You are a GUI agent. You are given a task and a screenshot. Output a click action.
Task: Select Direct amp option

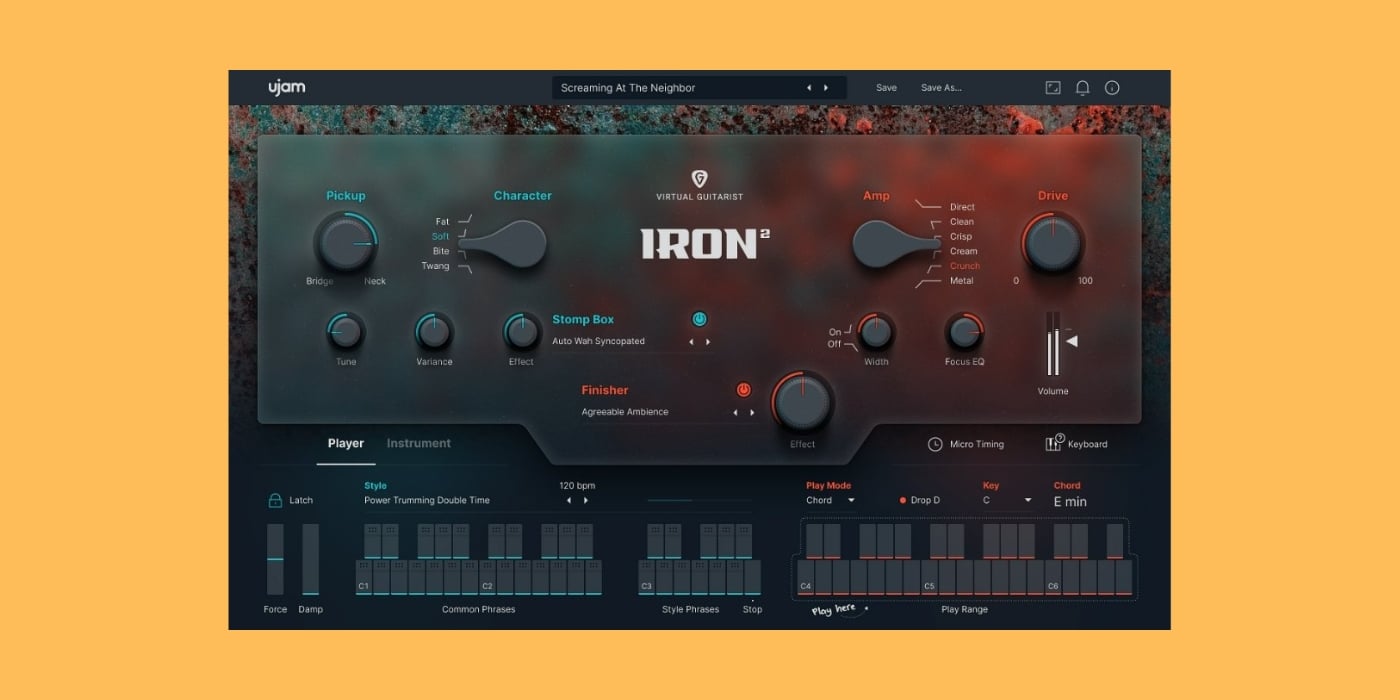pyautogui.click(x=962, y=207)
